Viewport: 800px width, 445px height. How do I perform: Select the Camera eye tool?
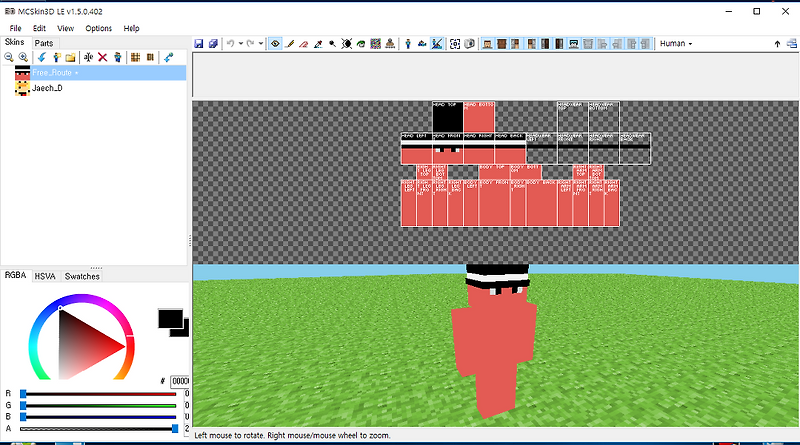click(276, 44)
